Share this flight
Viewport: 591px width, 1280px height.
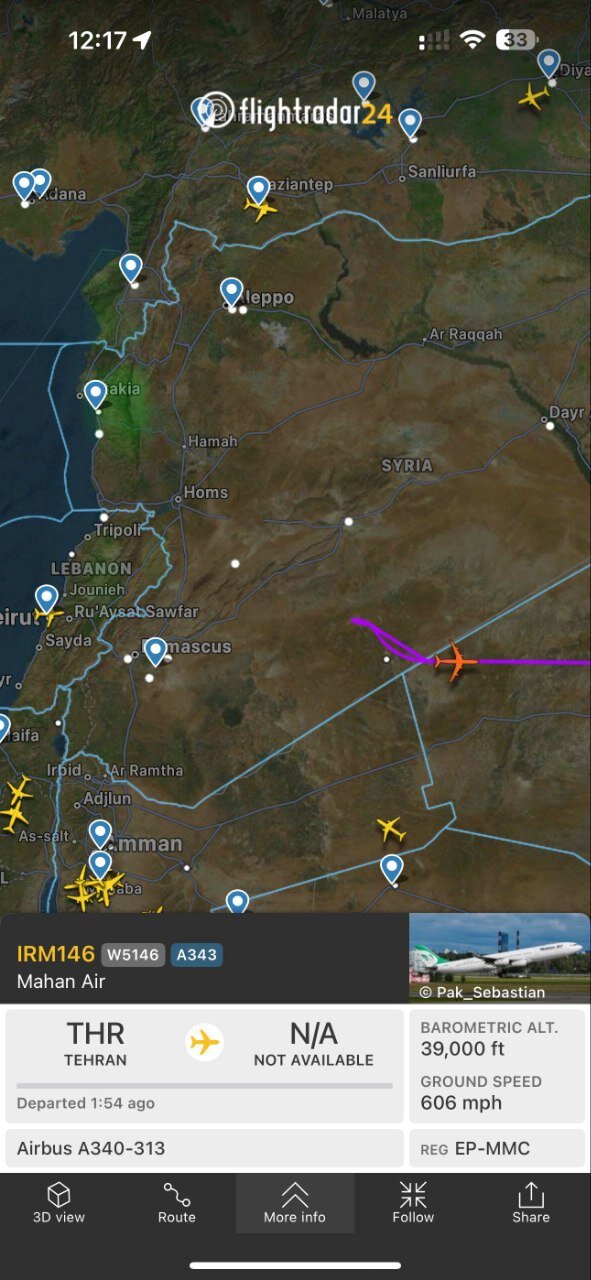point(531,1203)
